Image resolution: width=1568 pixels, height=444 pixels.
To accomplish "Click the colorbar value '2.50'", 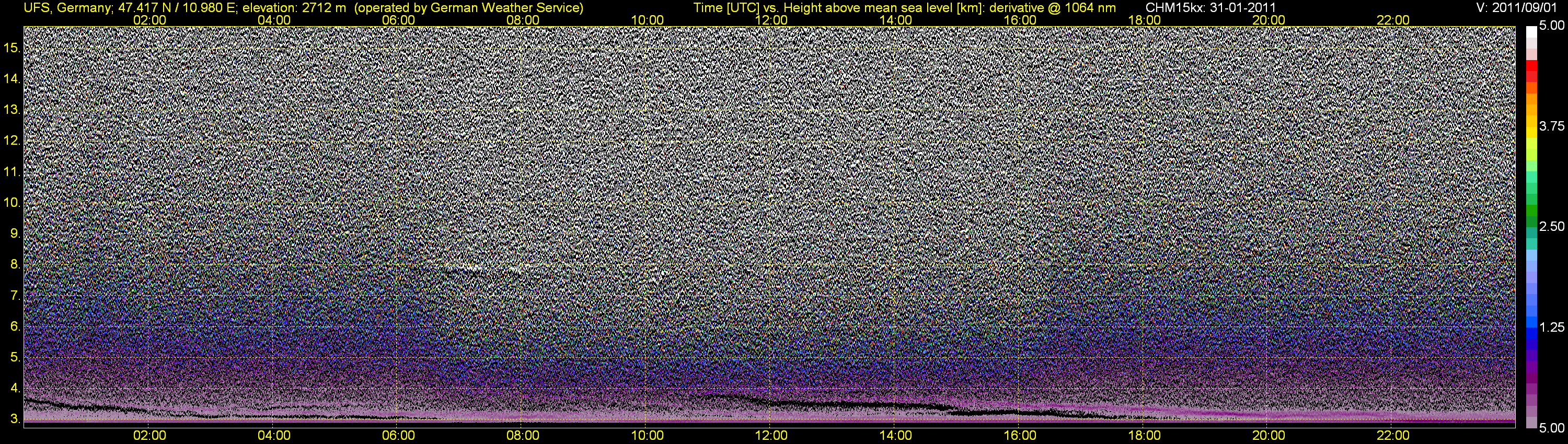I will tap(1552, 227).
